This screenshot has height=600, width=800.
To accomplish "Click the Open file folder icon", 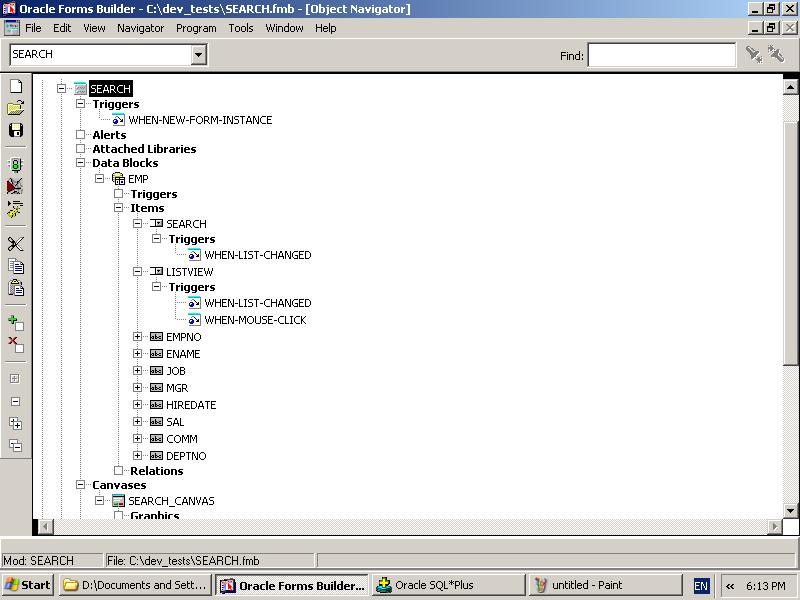I will [x=15, y=108].
